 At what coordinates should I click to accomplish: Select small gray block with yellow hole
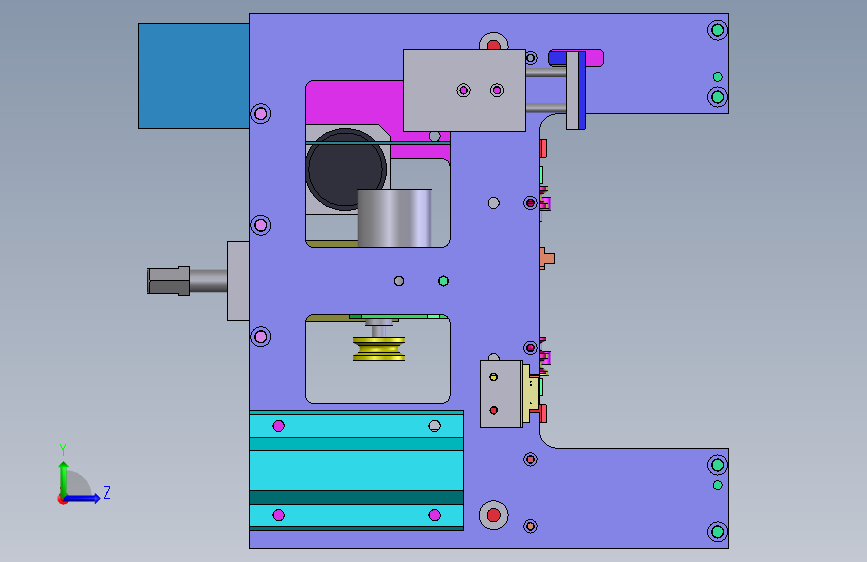pos(501,394)
